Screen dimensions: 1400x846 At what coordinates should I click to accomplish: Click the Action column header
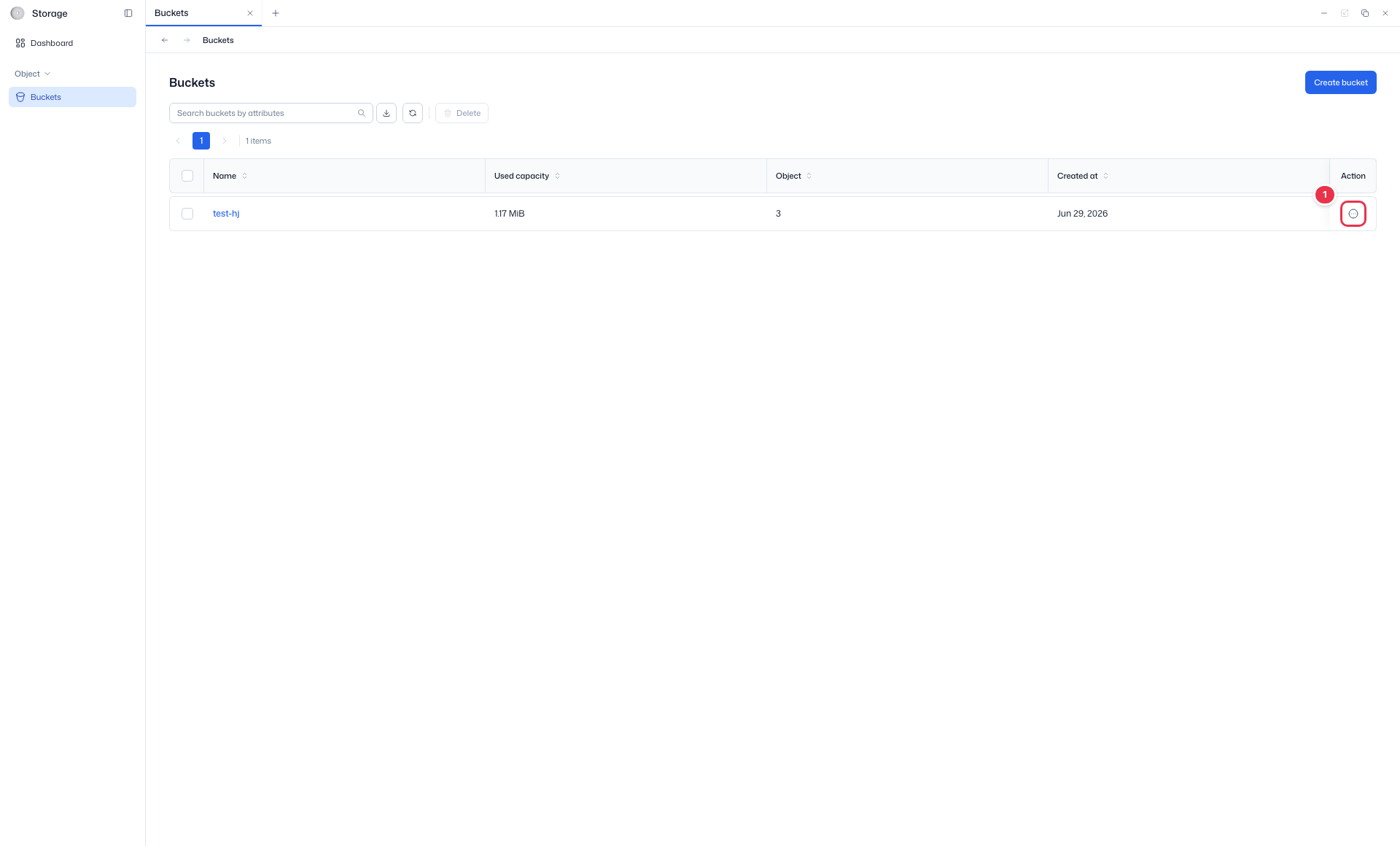coord(1353,176)
